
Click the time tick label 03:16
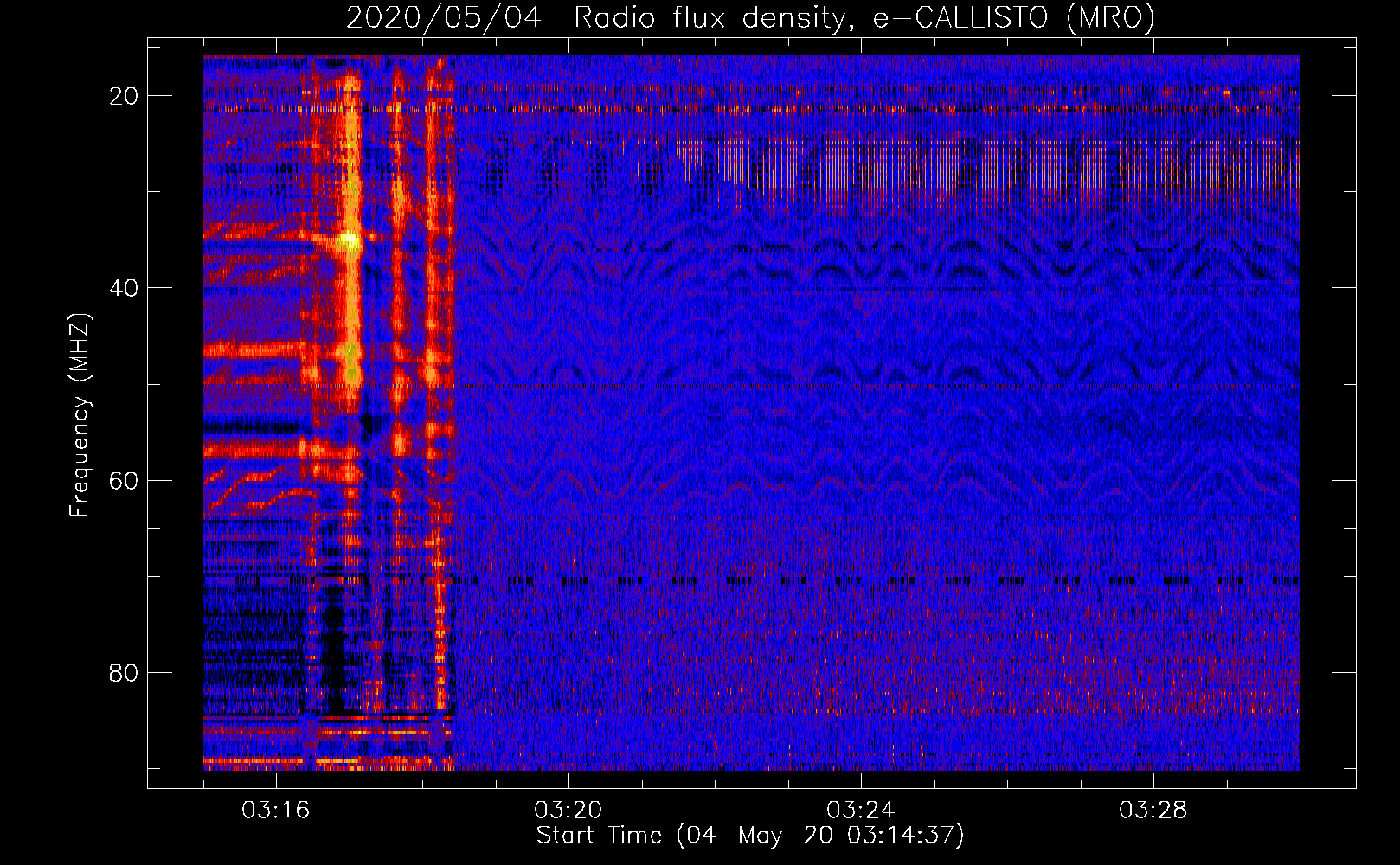(276, 811)
